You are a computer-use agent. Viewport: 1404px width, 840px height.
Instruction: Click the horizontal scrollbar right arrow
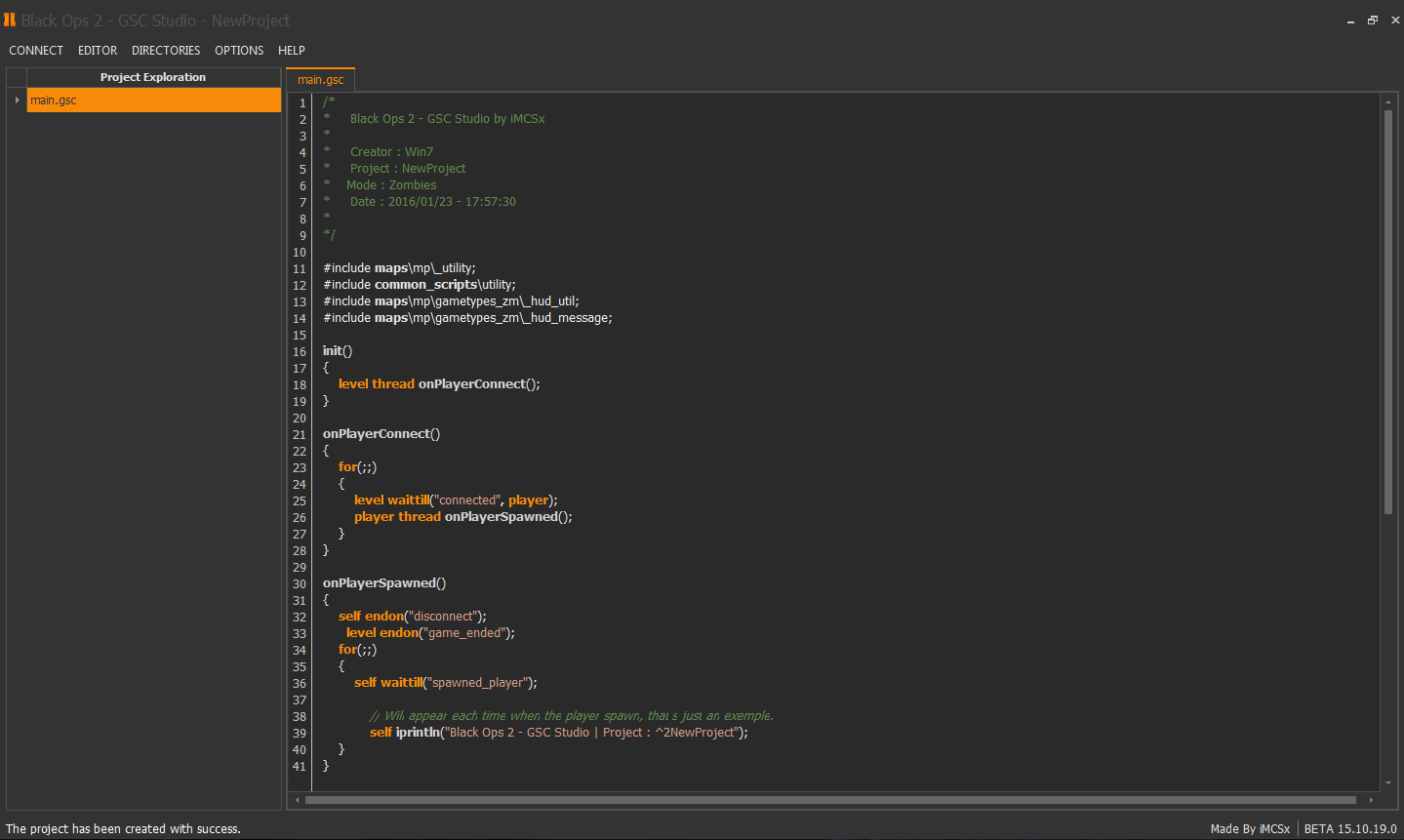[x=1371, y=800]
